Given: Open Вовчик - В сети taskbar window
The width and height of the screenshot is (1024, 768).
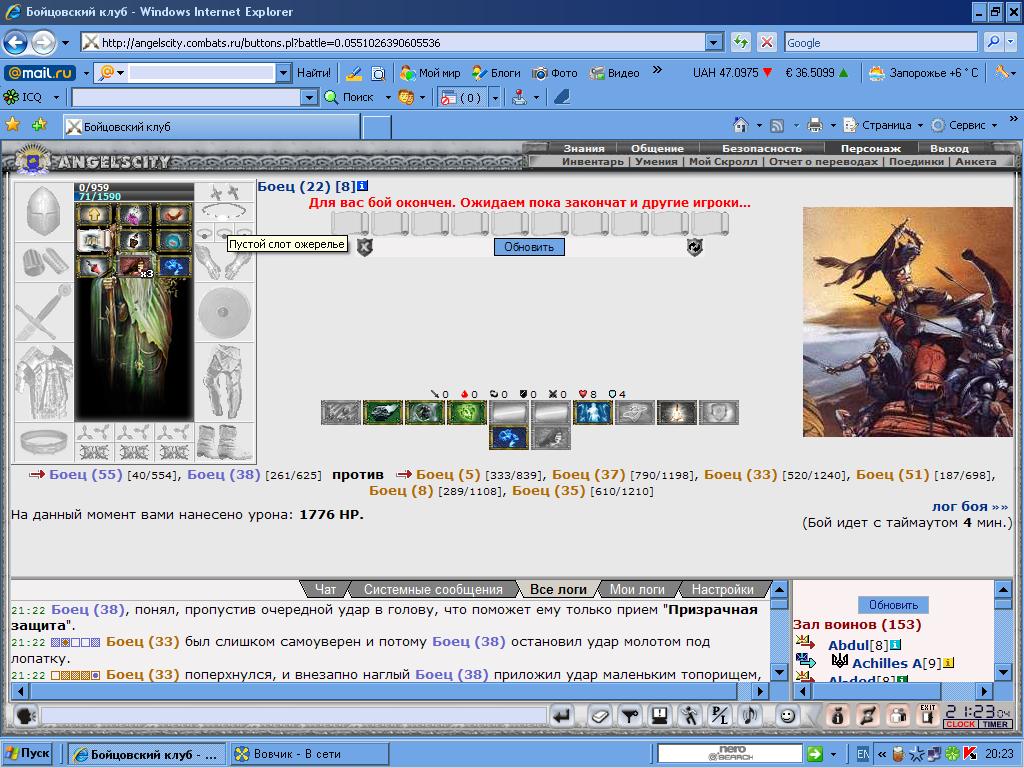Looking at the screenshot, I should 310,754.
